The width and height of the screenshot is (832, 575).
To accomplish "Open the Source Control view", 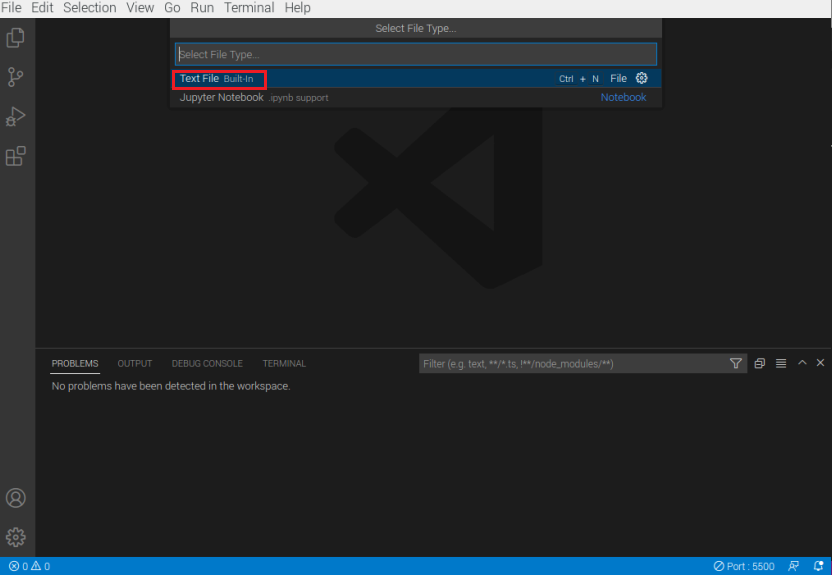I will point(16,77).
